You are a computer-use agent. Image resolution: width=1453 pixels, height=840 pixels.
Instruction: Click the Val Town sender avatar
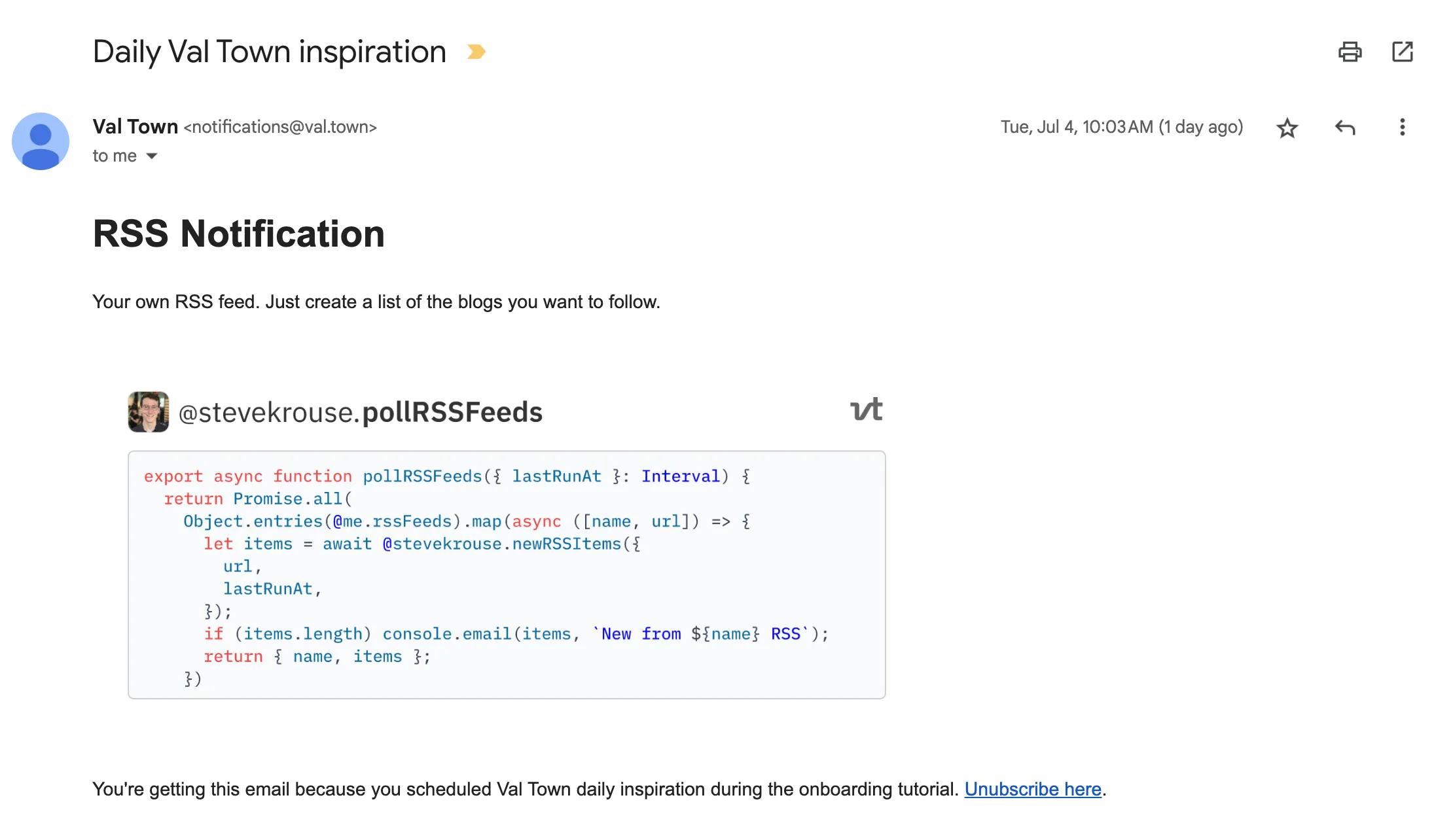pos(41,141)
